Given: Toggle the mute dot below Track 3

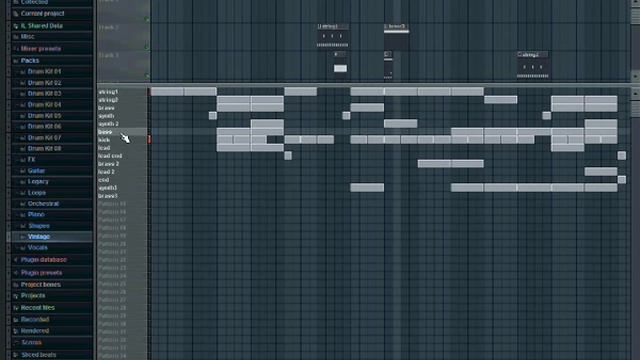Looking at the screenshot, I should (x=147, y=76).
